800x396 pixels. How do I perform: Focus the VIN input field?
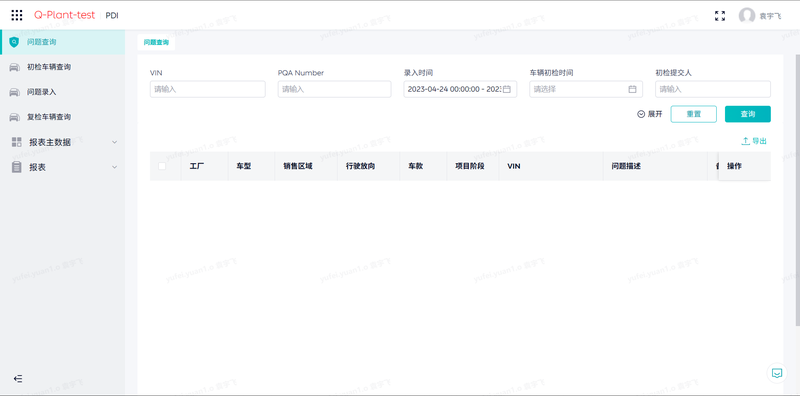208,89
